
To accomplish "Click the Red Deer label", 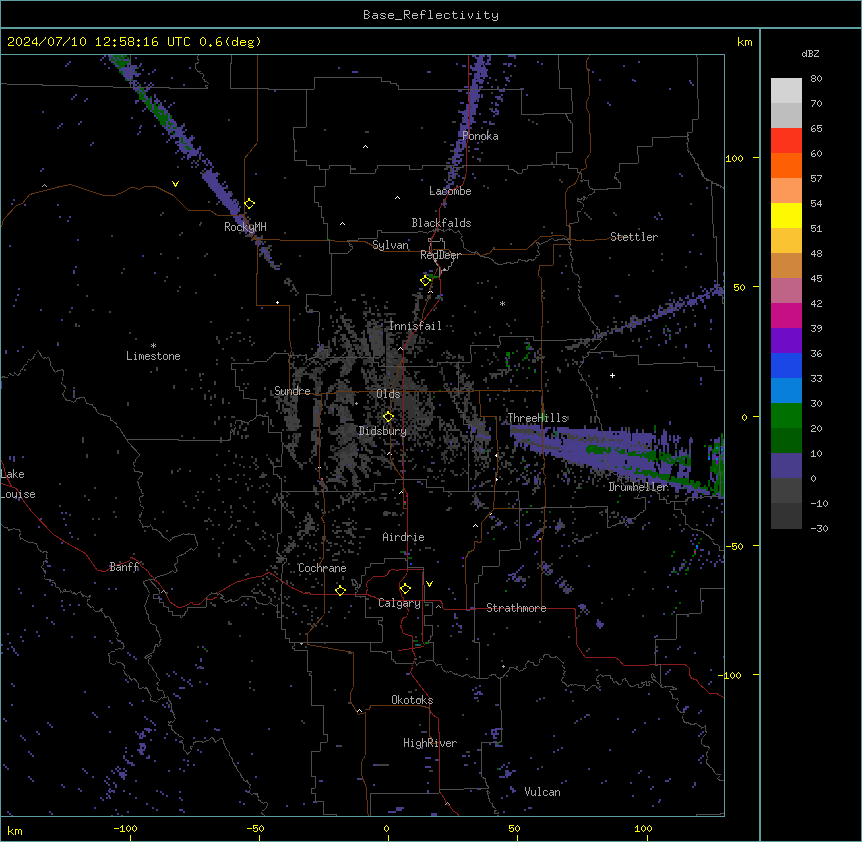I will [x=440, y=255].
